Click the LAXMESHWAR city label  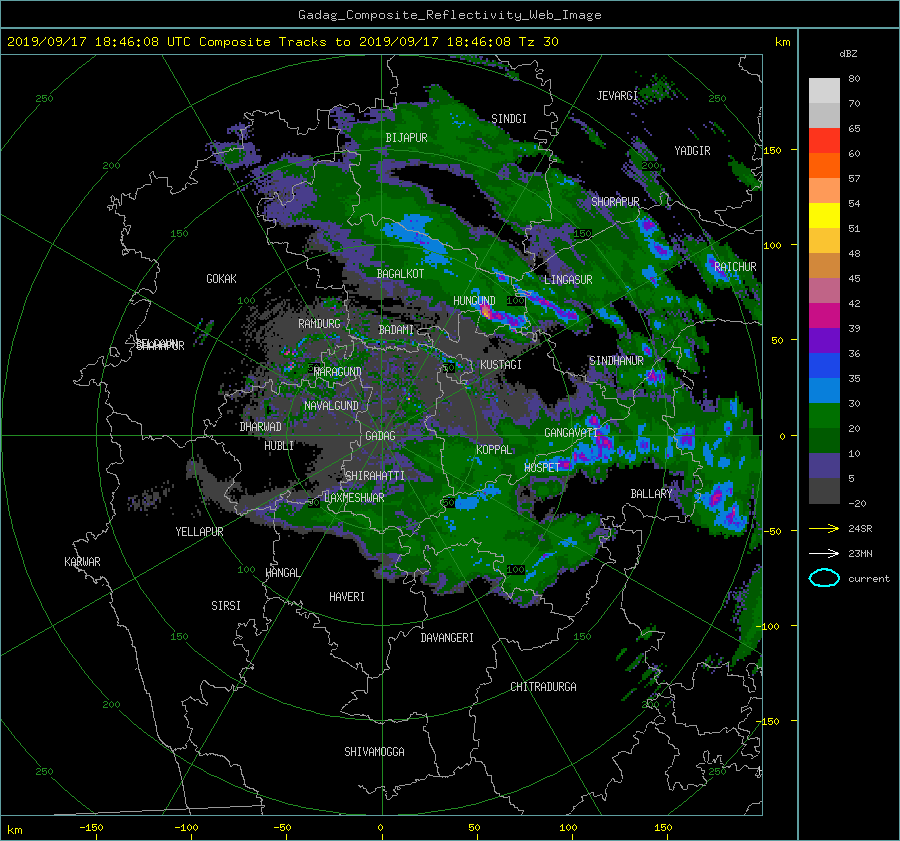354,498
